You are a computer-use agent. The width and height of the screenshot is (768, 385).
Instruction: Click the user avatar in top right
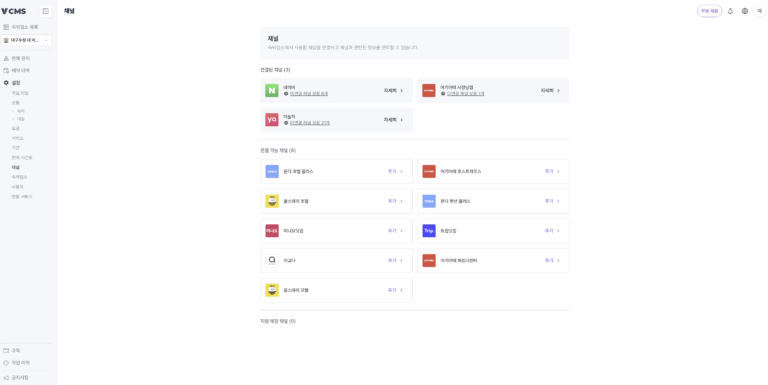pos(760,11)
